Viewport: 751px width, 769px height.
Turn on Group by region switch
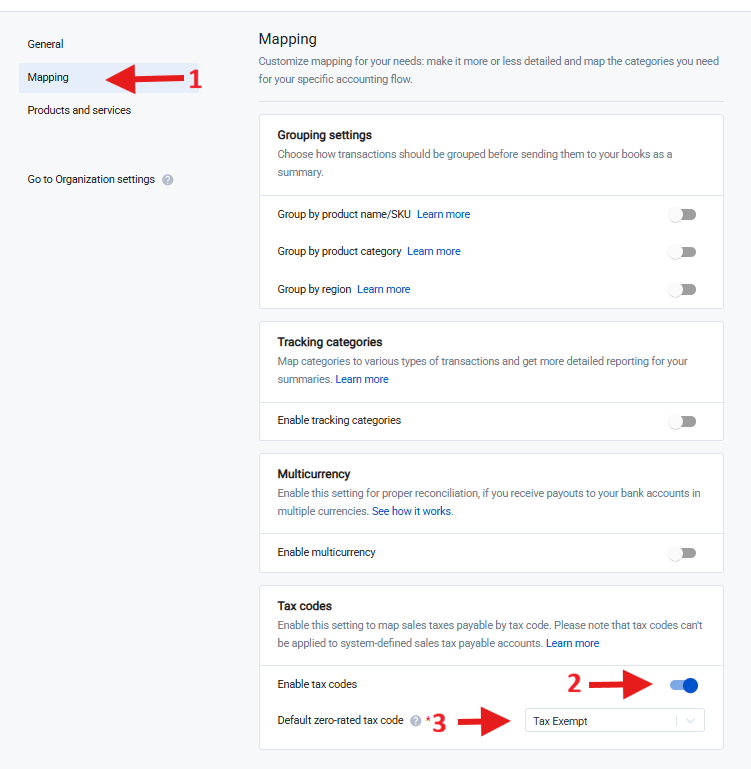coord(682,290)
